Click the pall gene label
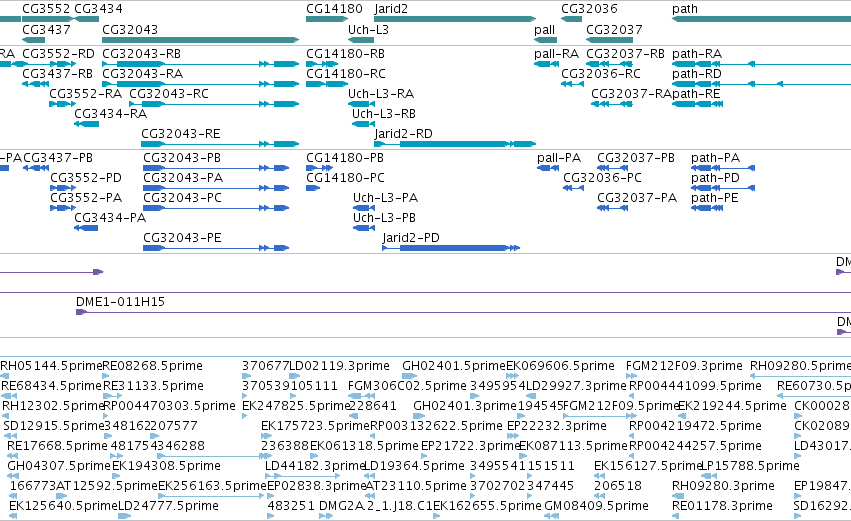 click(x=544, y=30)
